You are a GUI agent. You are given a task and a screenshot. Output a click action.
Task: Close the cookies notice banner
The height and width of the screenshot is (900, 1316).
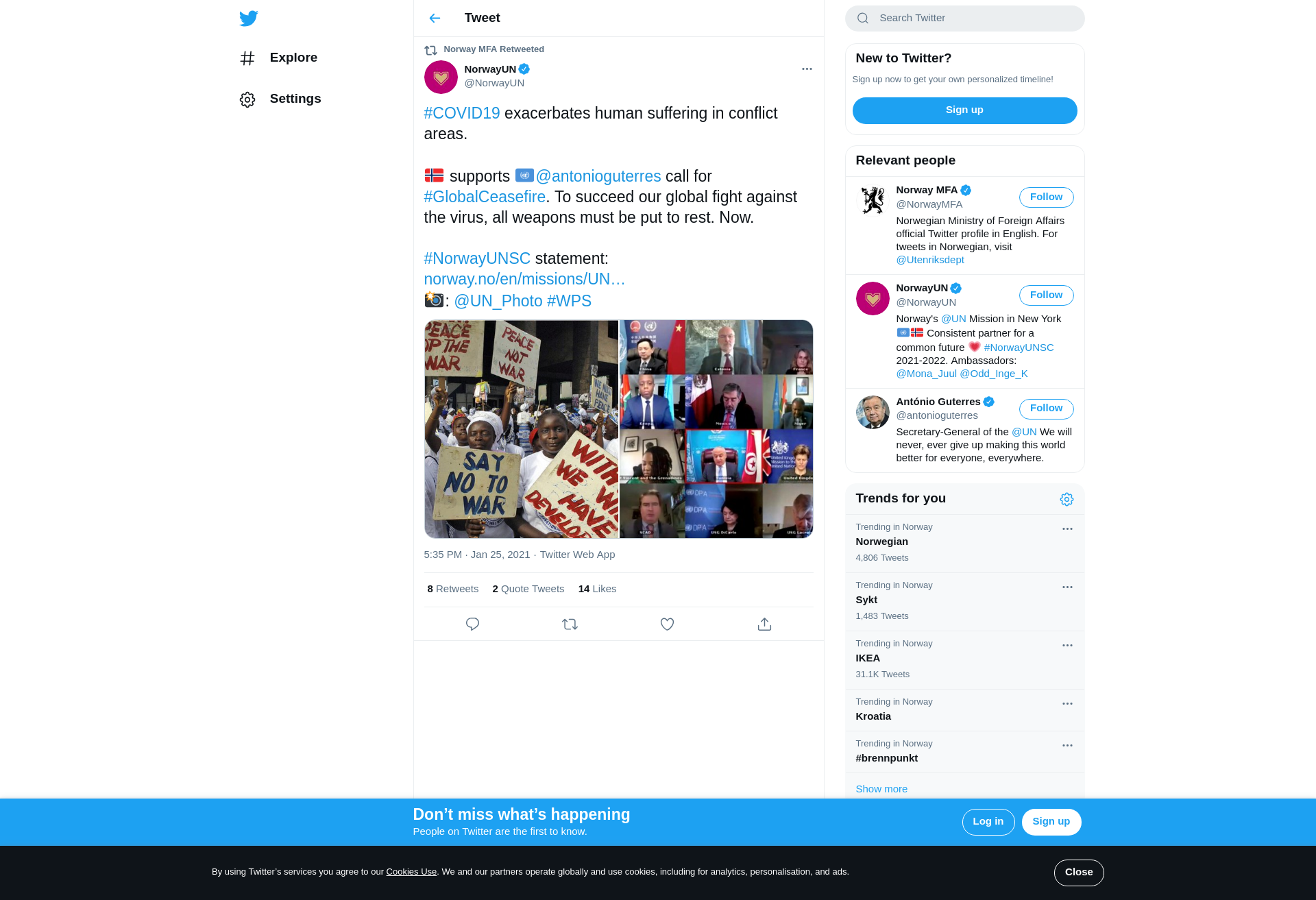(1079, 873)
